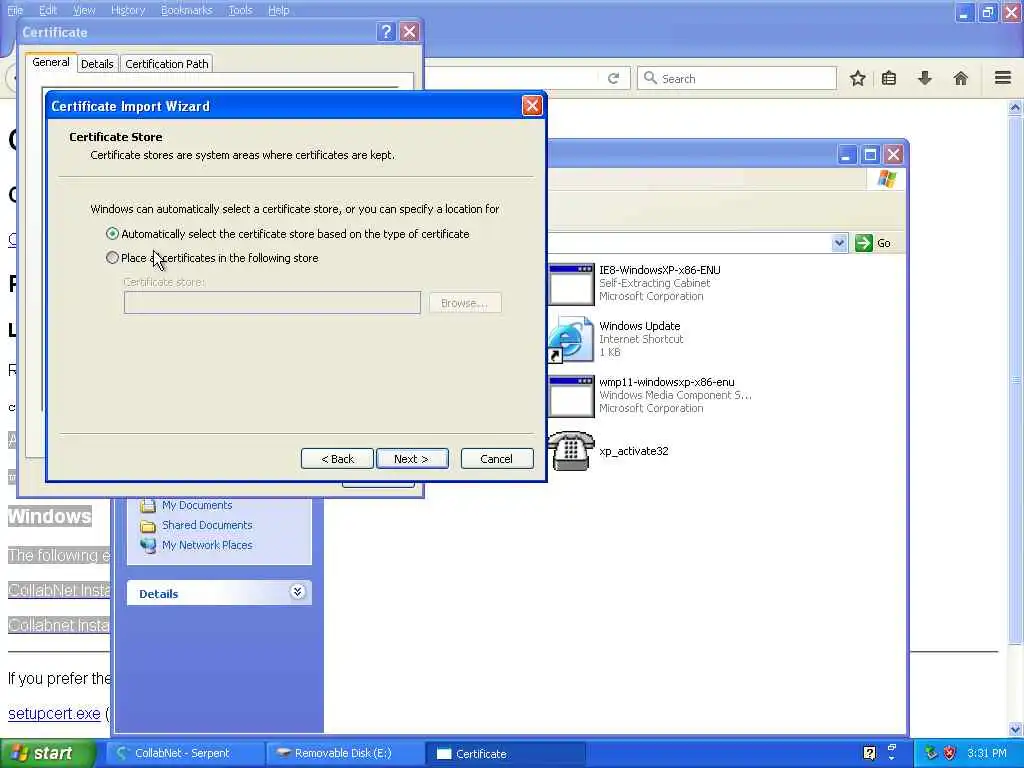
Task: Switch to Removable Disk (E:) taskbar item
Action: point(345,753)
